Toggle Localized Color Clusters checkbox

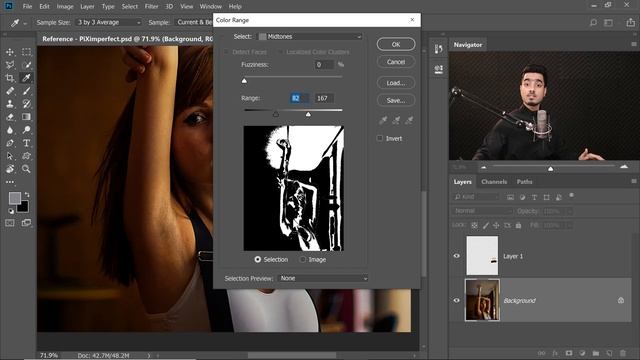pyautogui.click(x=280, y=52)
